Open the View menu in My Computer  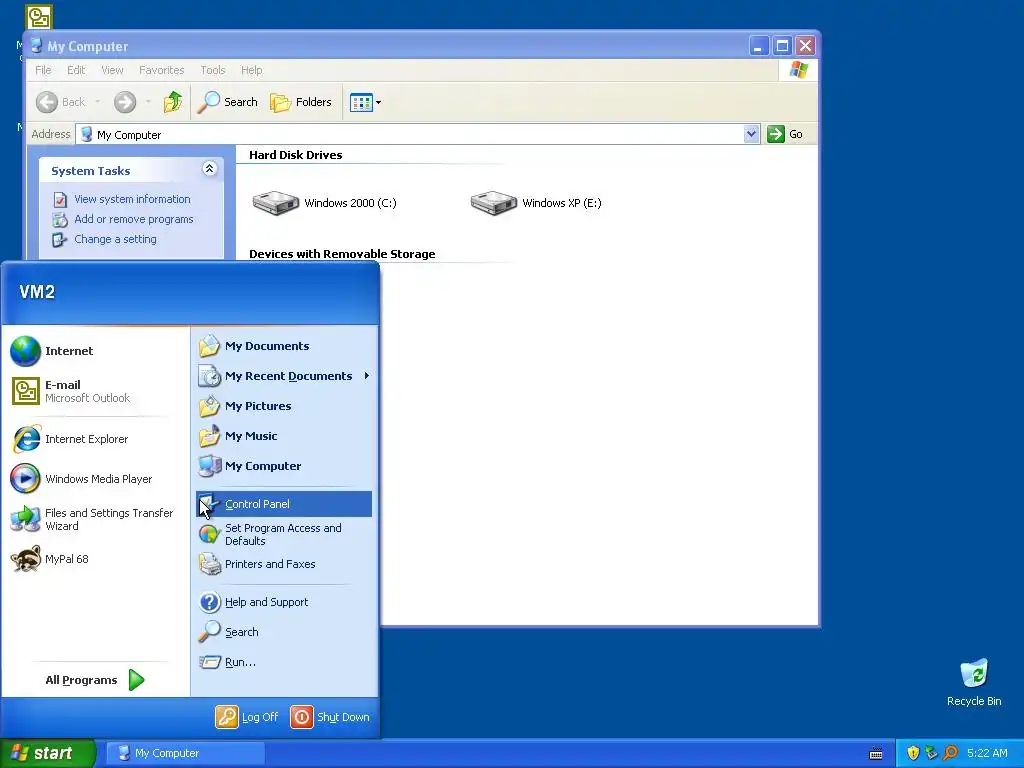click(112, 70)
